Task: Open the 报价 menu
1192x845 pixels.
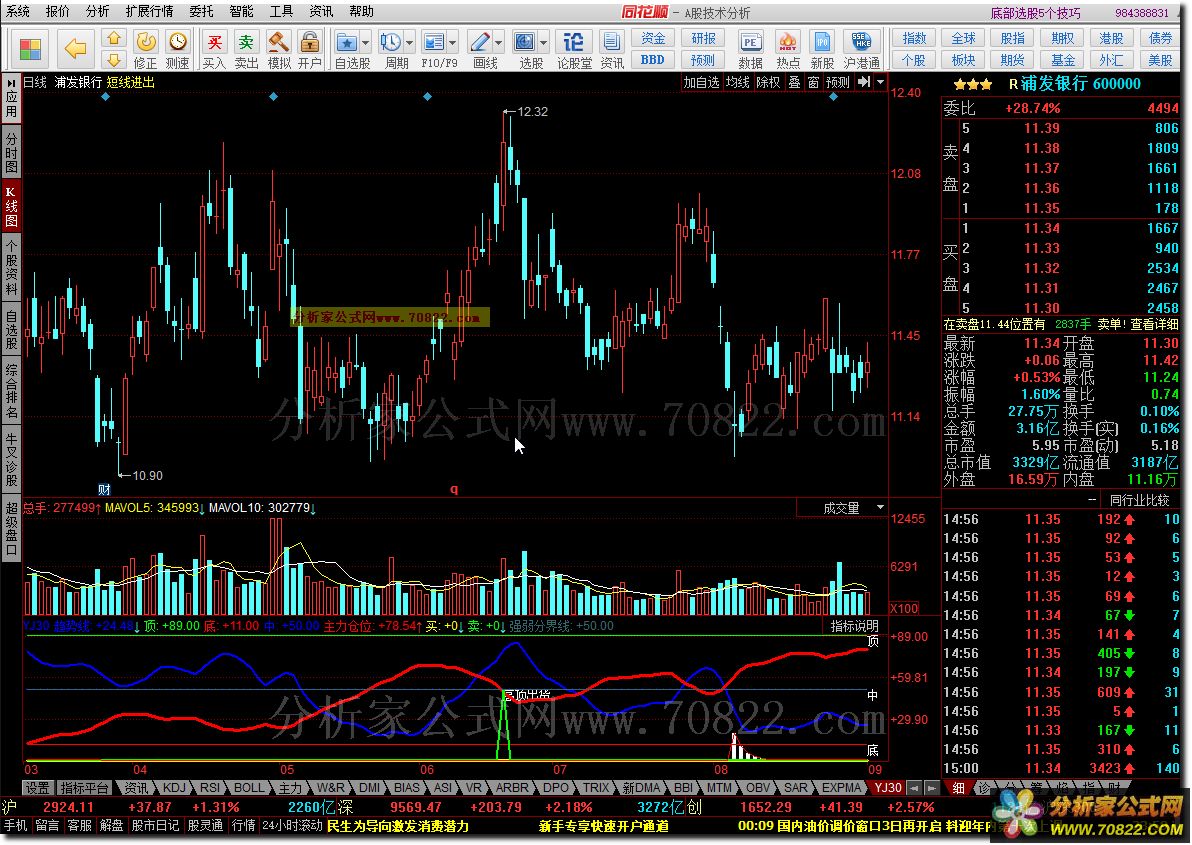Action: [x=58, y=11]
